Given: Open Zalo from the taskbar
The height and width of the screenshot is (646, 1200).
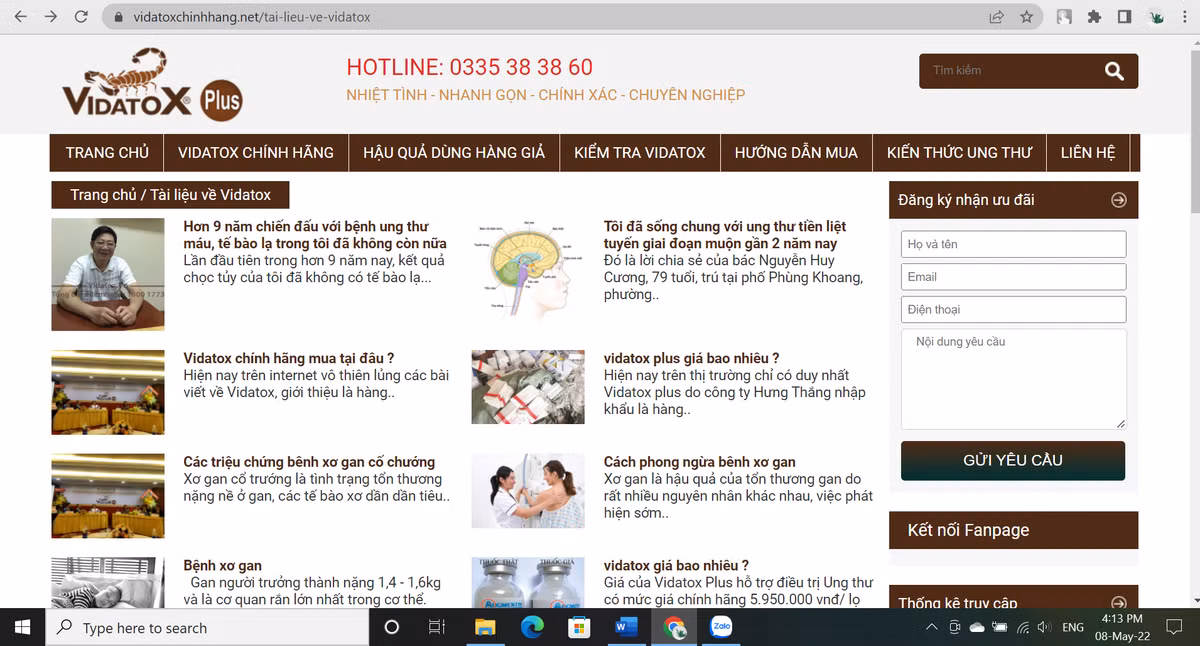Looking at the screenshot, I should [721, 627].
